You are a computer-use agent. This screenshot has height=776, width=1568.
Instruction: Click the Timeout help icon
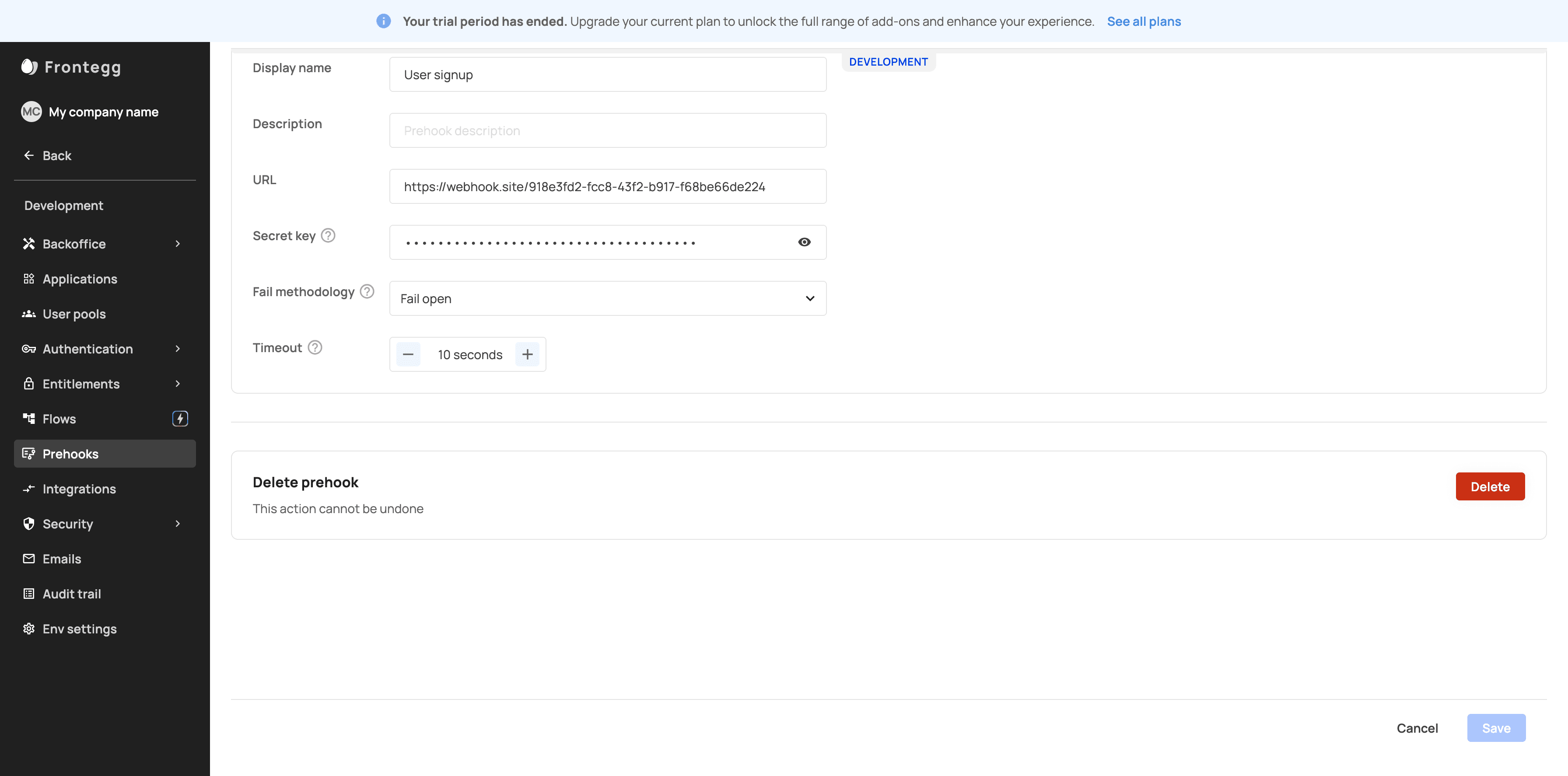point(315,347)
